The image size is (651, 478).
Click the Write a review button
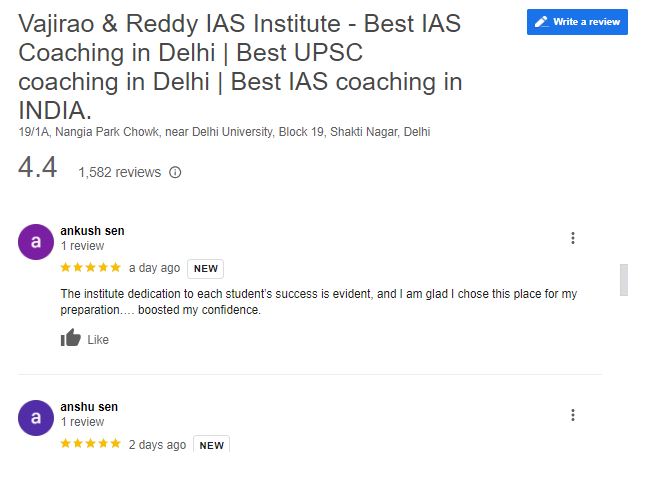tap(577, 22)
